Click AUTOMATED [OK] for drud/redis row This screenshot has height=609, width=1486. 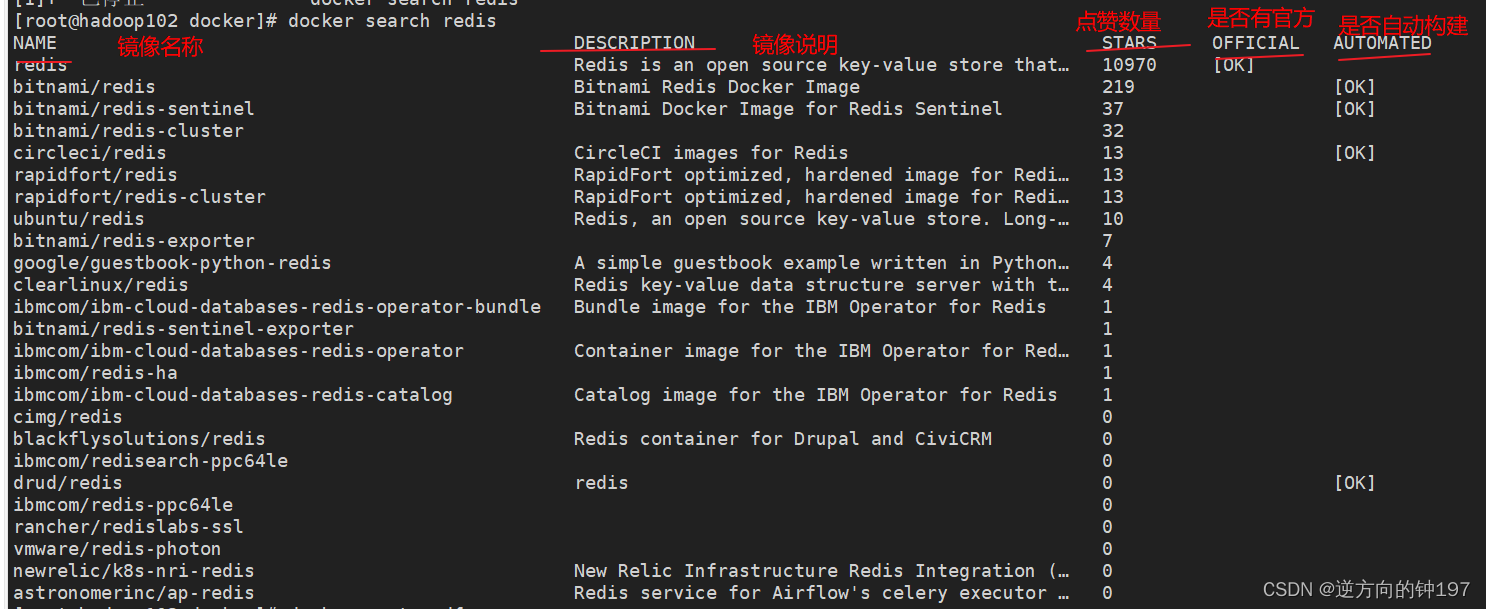tap(1355, 483)
